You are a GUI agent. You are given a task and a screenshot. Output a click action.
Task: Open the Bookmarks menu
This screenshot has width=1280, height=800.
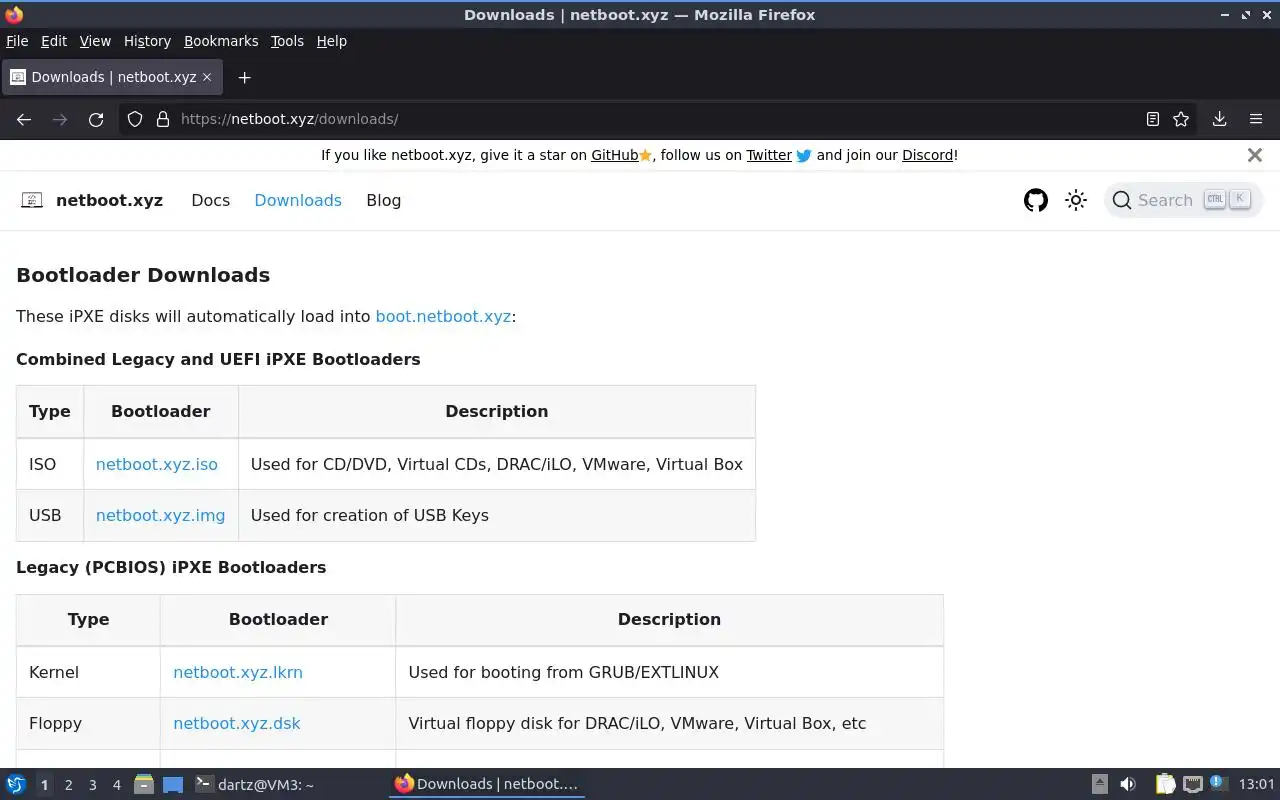(x=221, y=41)
